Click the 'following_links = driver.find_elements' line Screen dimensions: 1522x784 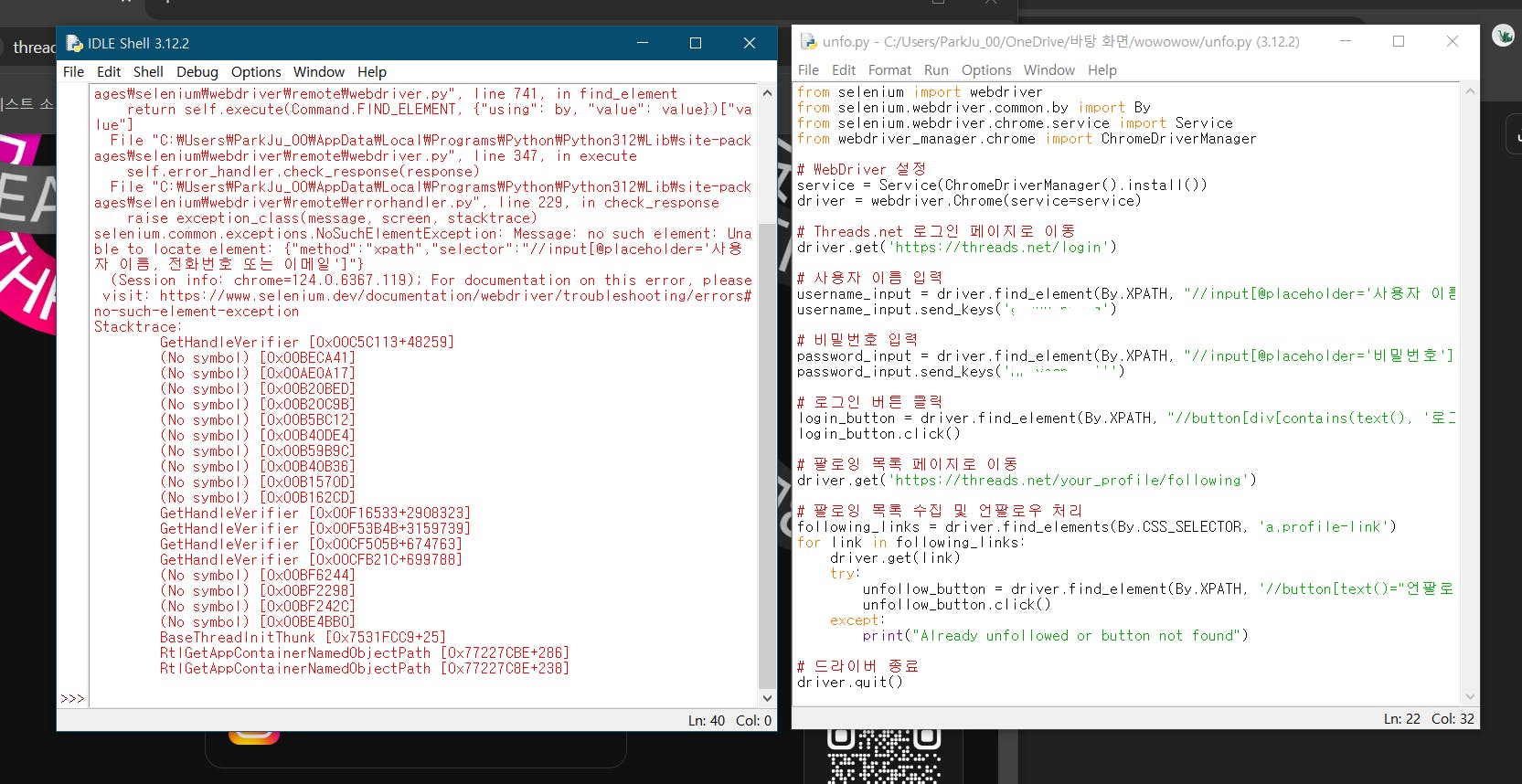(x=1097, y=527)
